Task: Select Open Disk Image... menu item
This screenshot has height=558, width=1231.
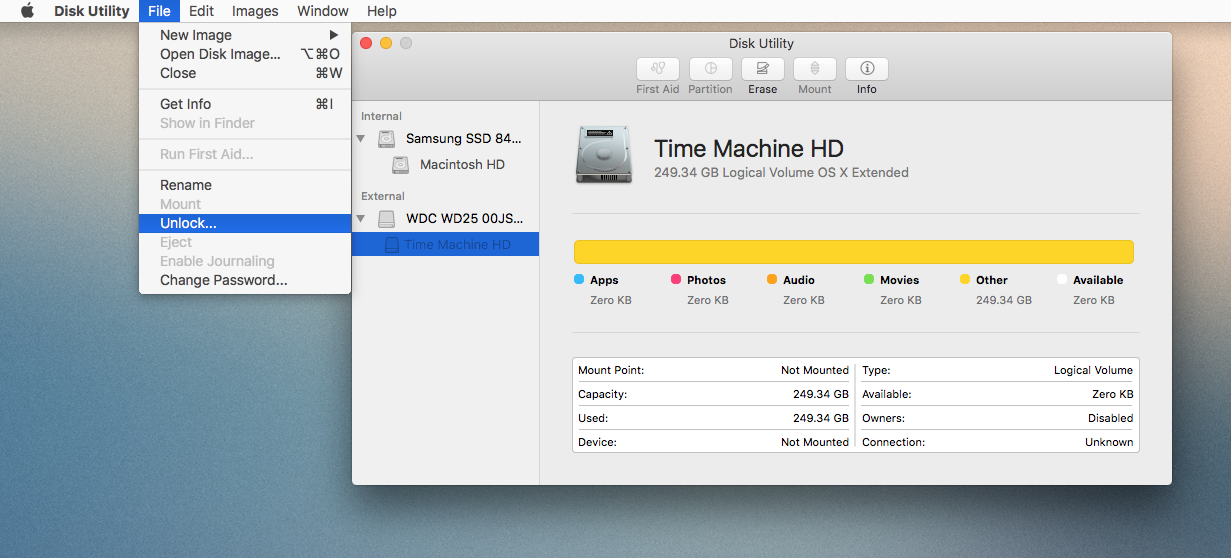Action: [245, 54]
